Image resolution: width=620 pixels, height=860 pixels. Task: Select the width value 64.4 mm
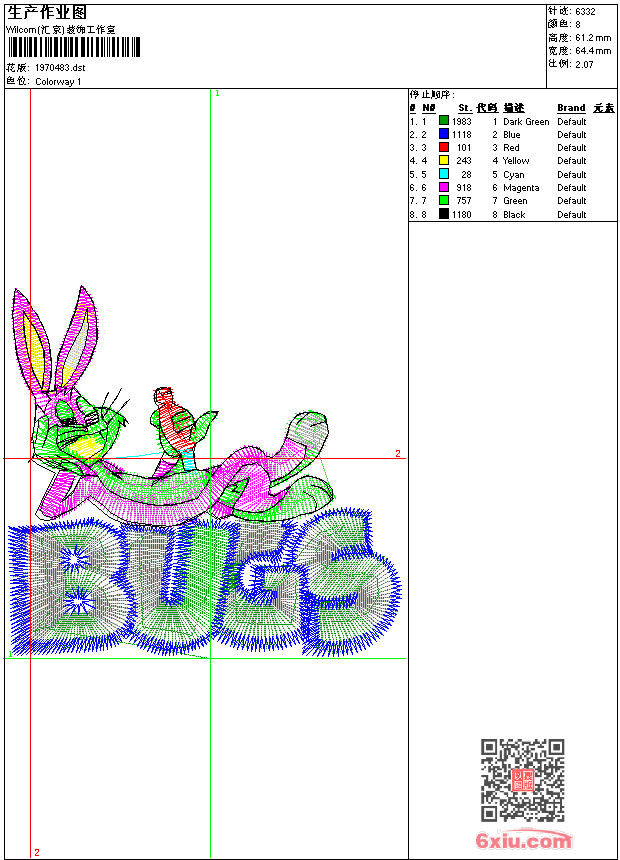[593, 51]
